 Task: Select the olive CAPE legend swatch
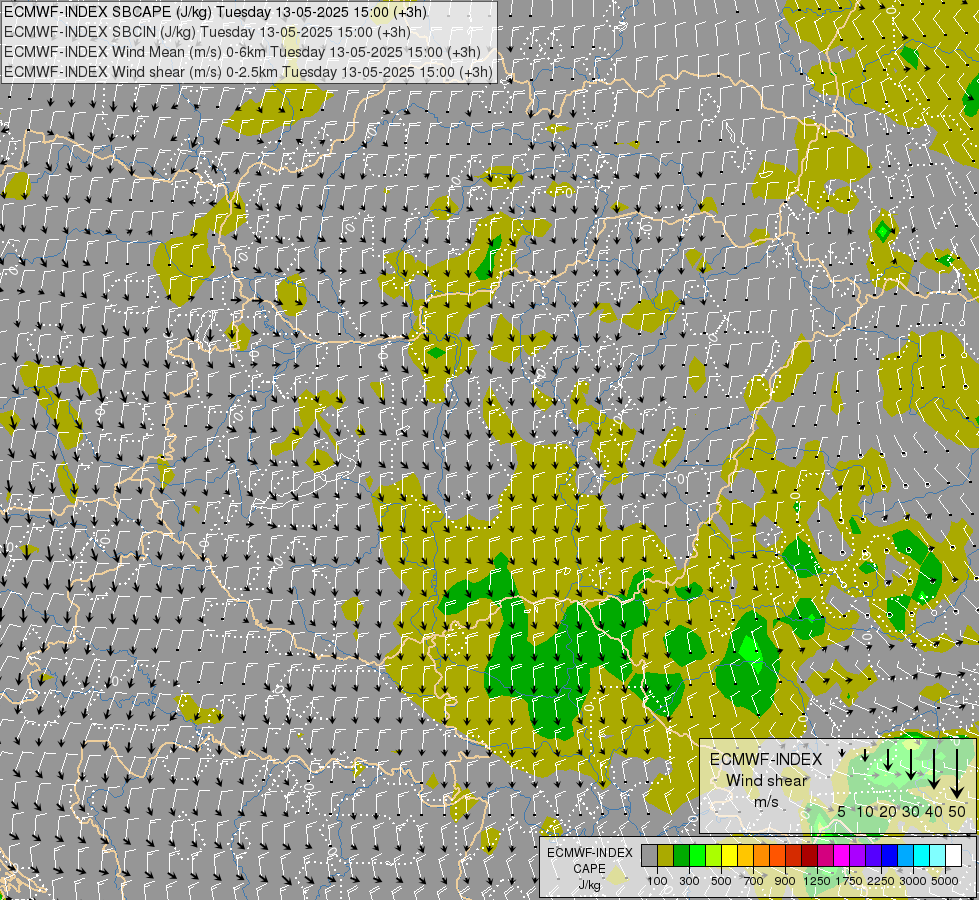666,856
